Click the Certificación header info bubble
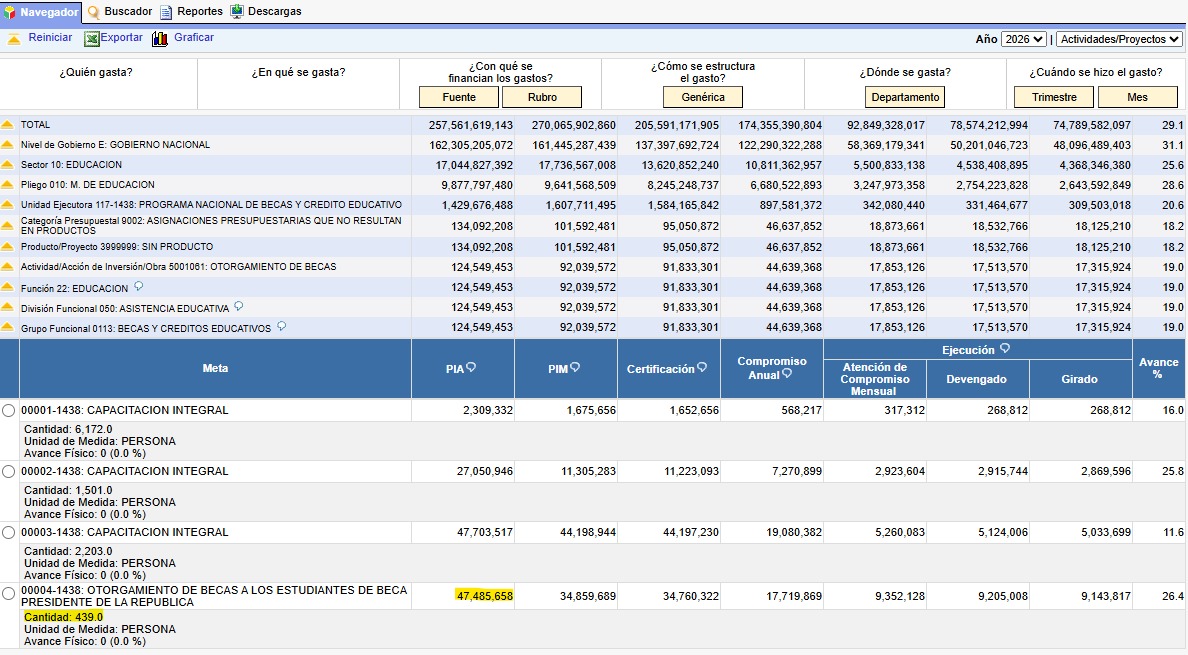Viewport: 1188px width, 655px height. [702, 367]
